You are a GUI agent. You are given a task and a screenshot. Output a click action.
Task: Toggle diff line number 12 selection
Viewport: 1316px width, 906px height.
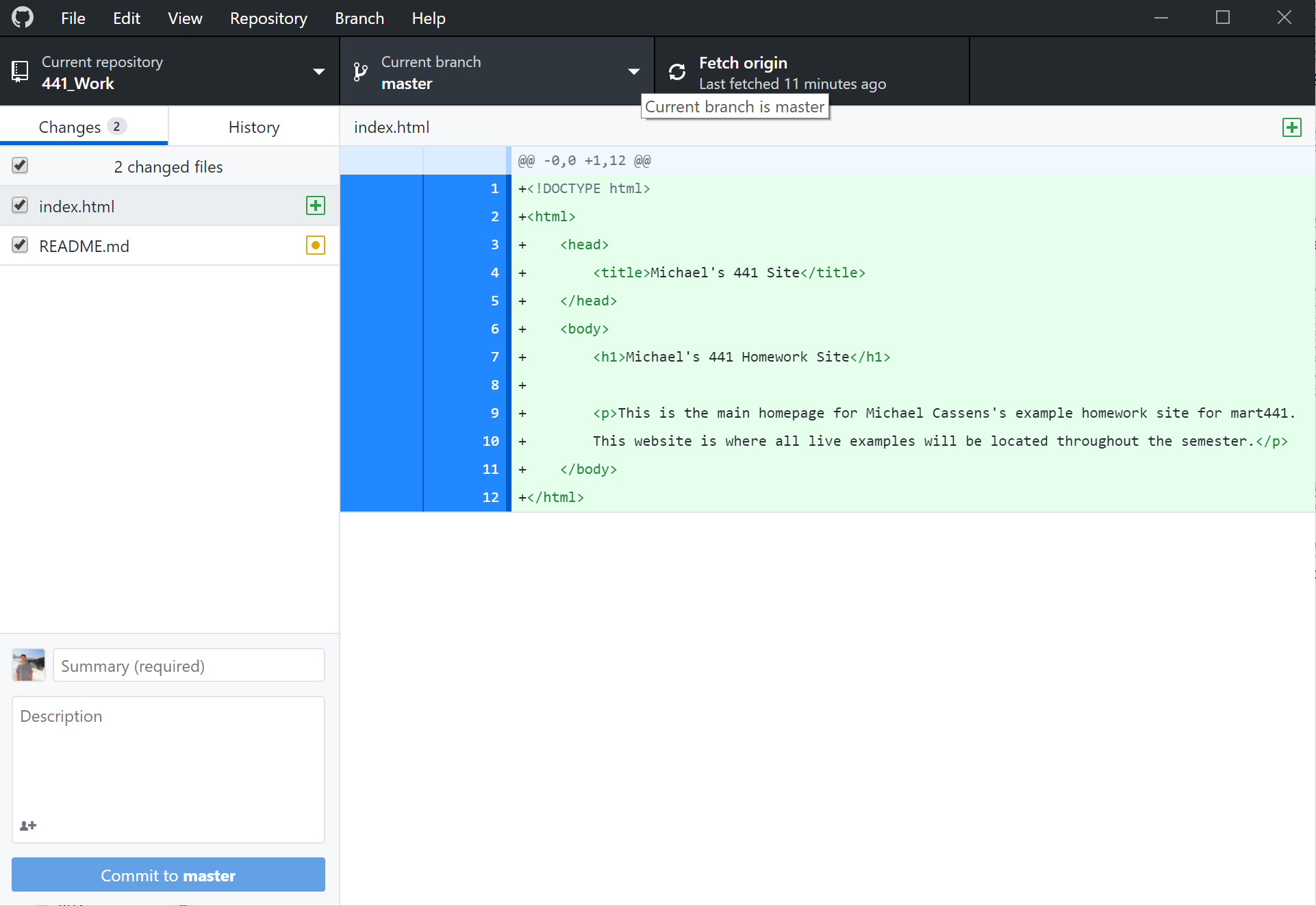pyautogui.click(x=491, y=497)
